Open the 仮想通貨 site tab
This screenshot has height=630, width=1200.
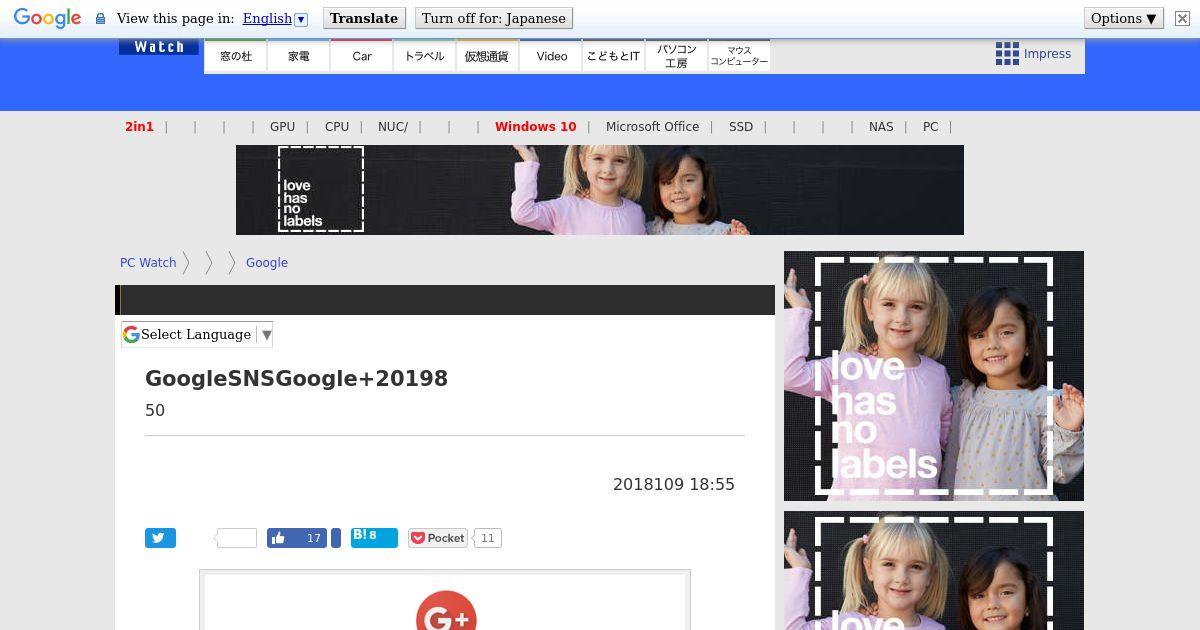487,56
